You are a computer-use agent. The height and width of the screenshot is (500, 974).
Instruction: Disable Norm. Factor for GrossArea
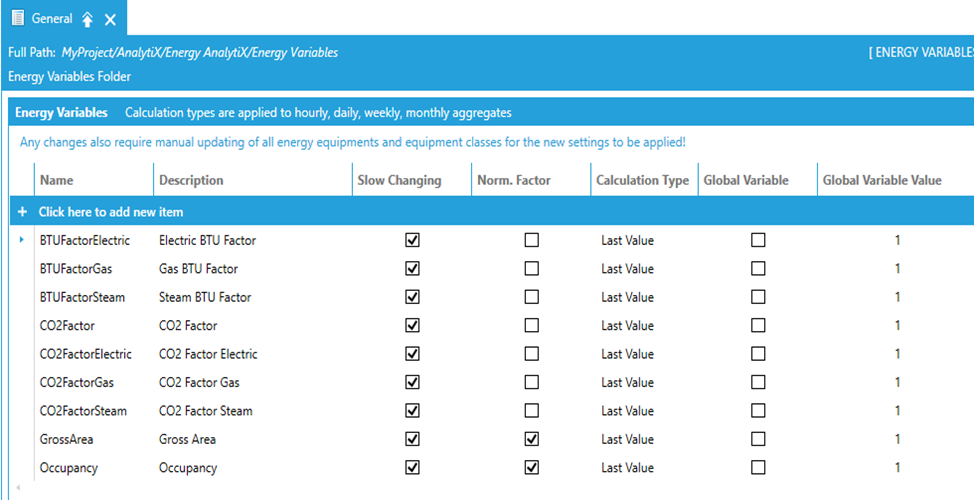click(531, 439)
